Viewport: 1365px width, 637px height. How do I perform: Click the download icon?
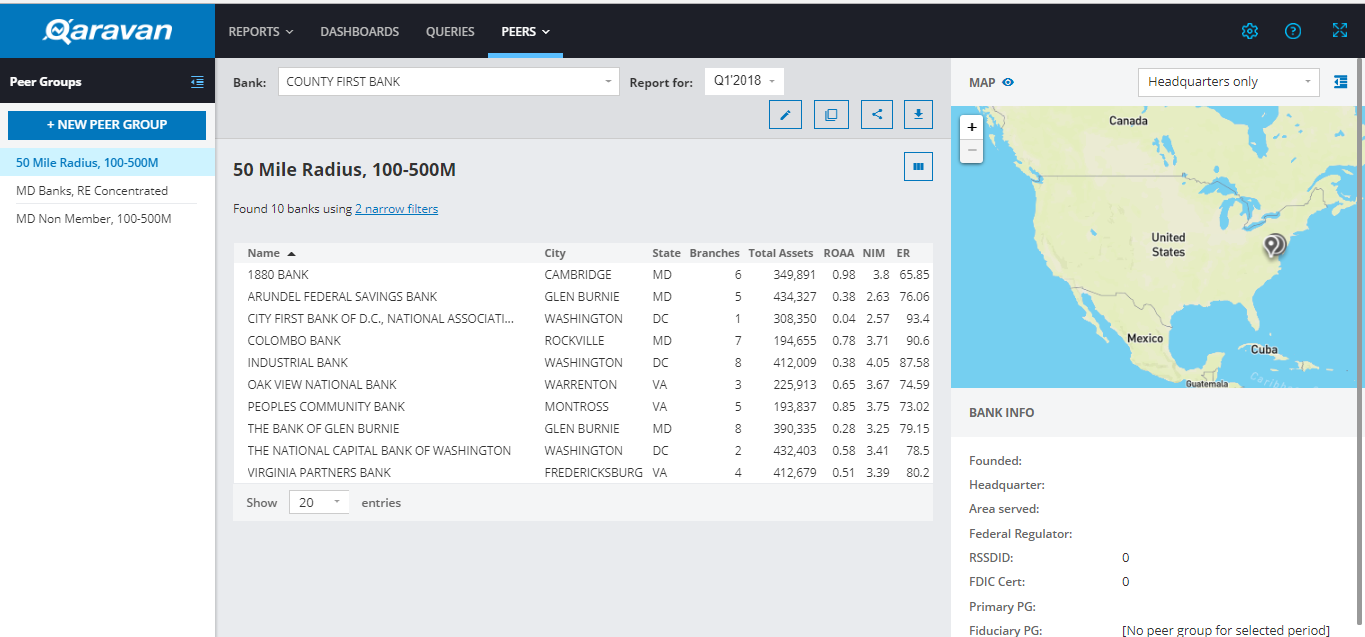918,115
